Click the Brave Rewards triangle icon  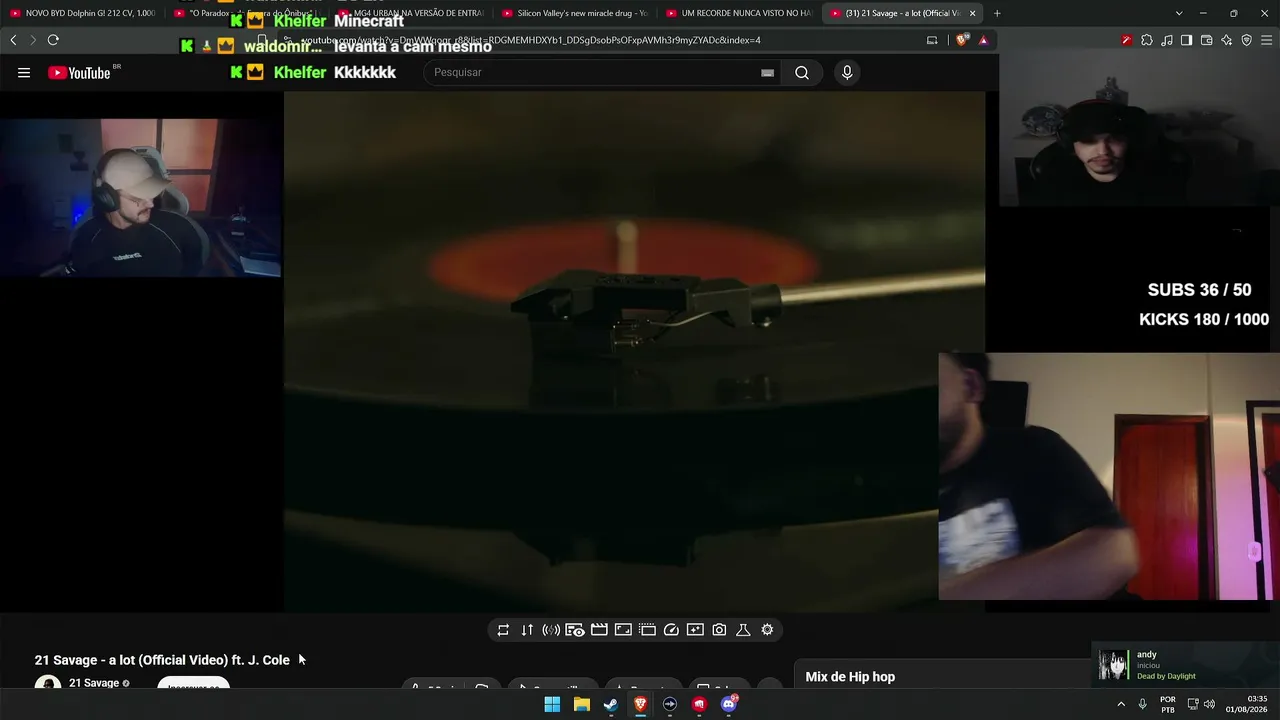(984, 40)
